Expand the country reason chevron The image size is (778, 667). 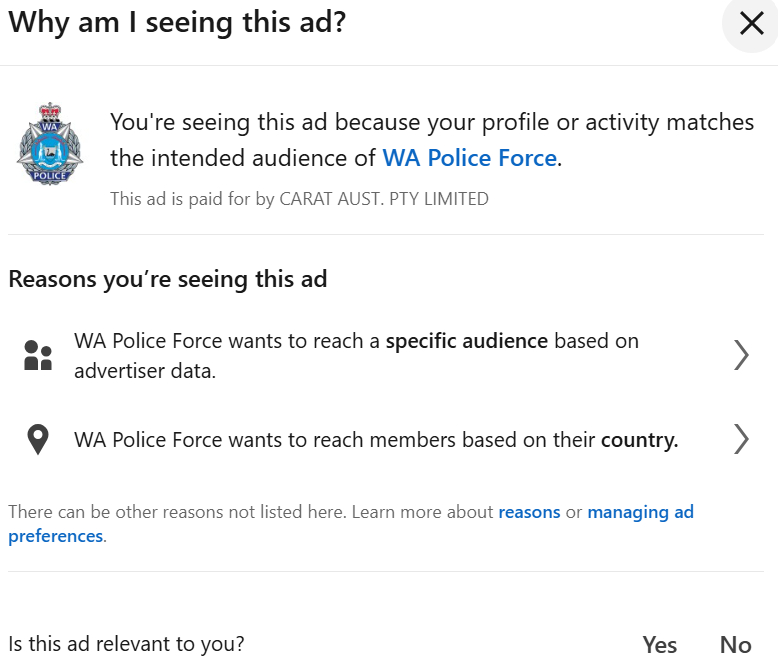[741, 439]
